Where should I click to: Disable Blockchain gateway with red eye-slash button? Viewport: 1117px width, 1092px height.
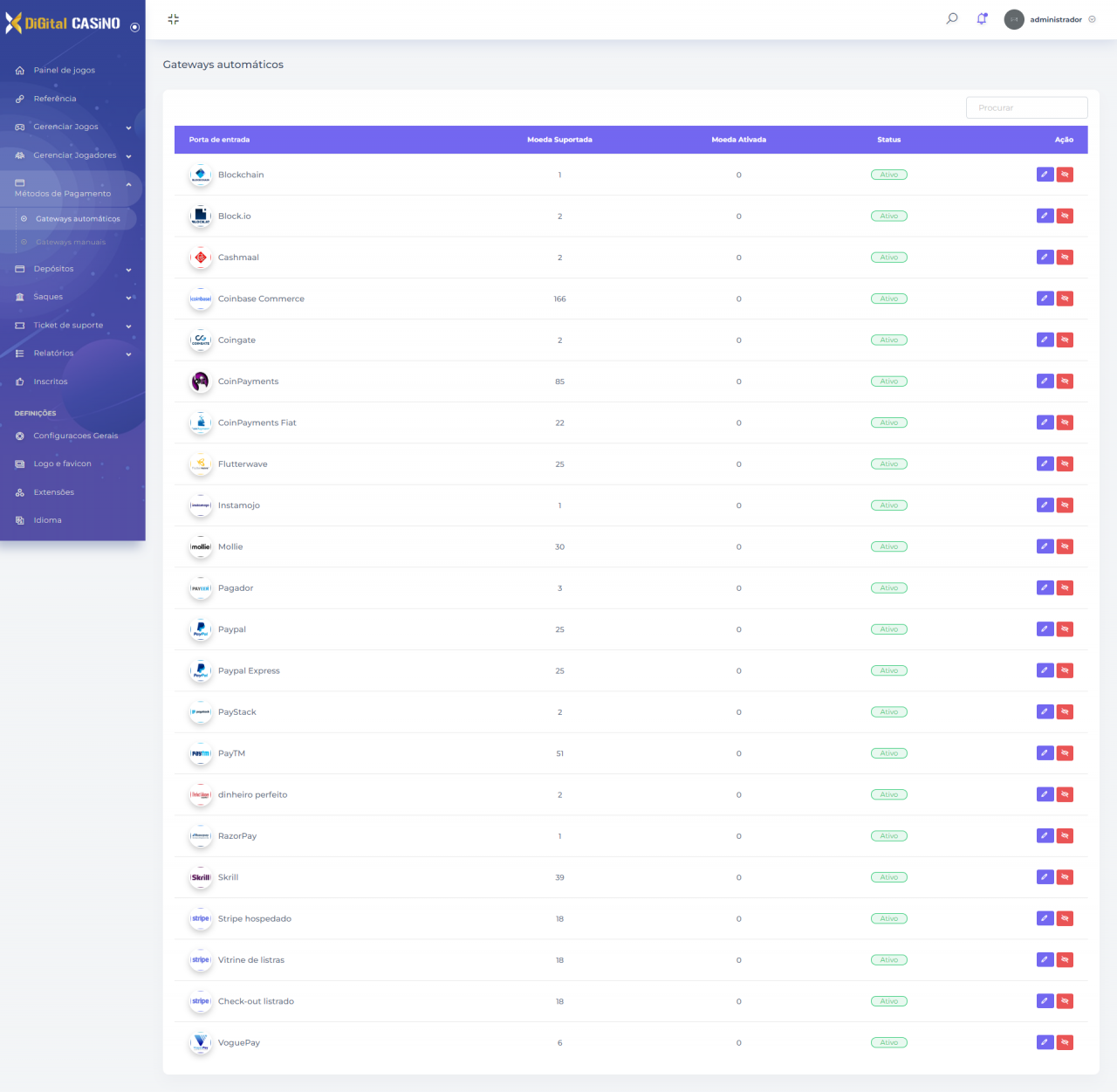[x=1065, y=175]
